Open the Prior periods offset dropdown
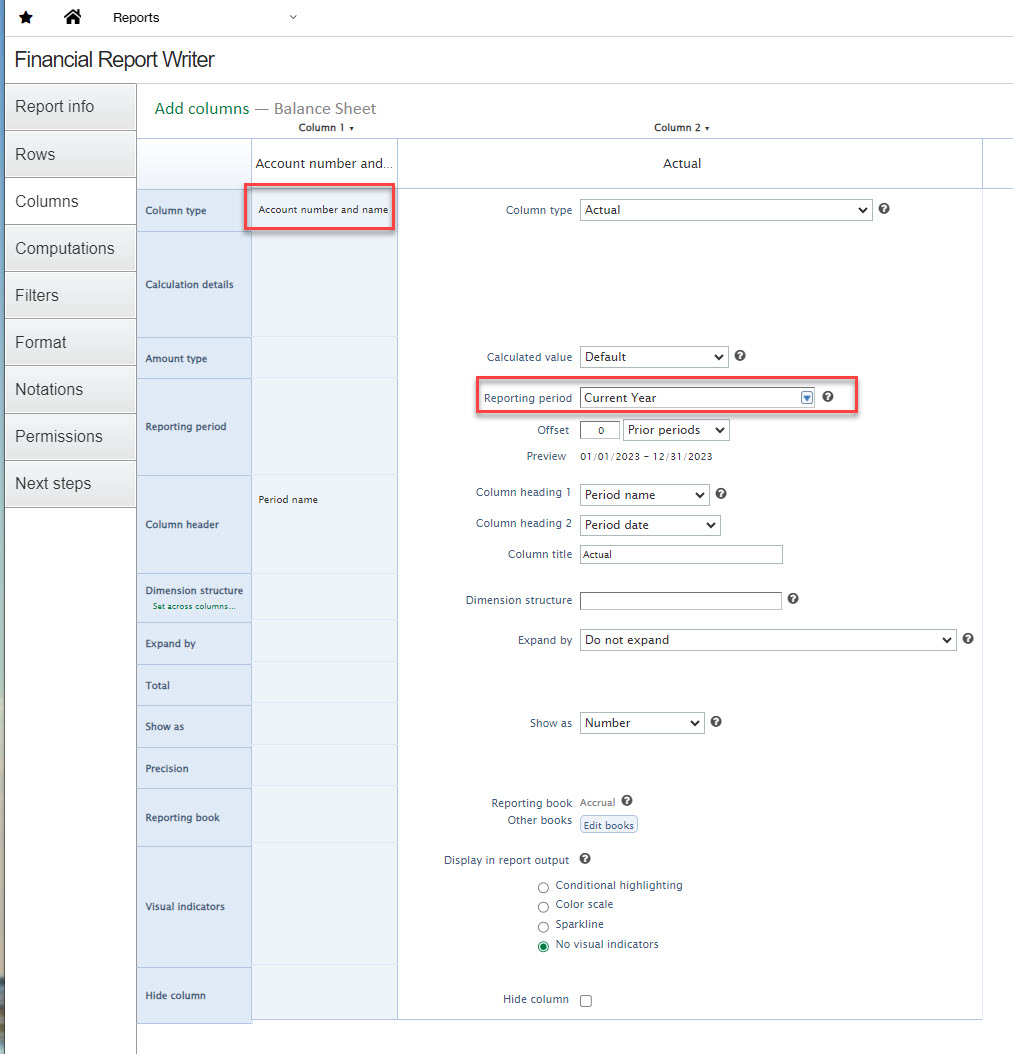 click(676, 430)
